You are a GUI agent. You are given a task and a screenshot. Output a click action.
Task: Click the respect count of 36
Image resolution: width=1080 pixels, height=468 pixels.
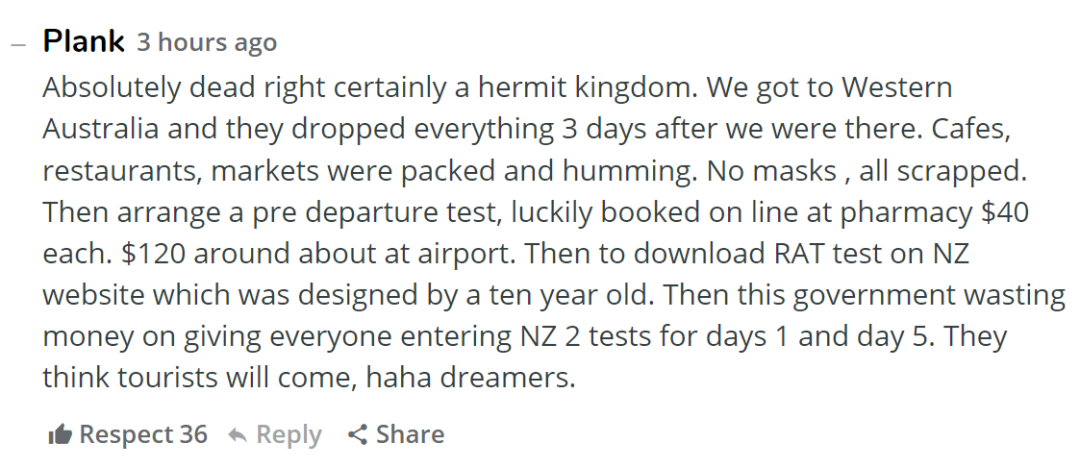194,434
